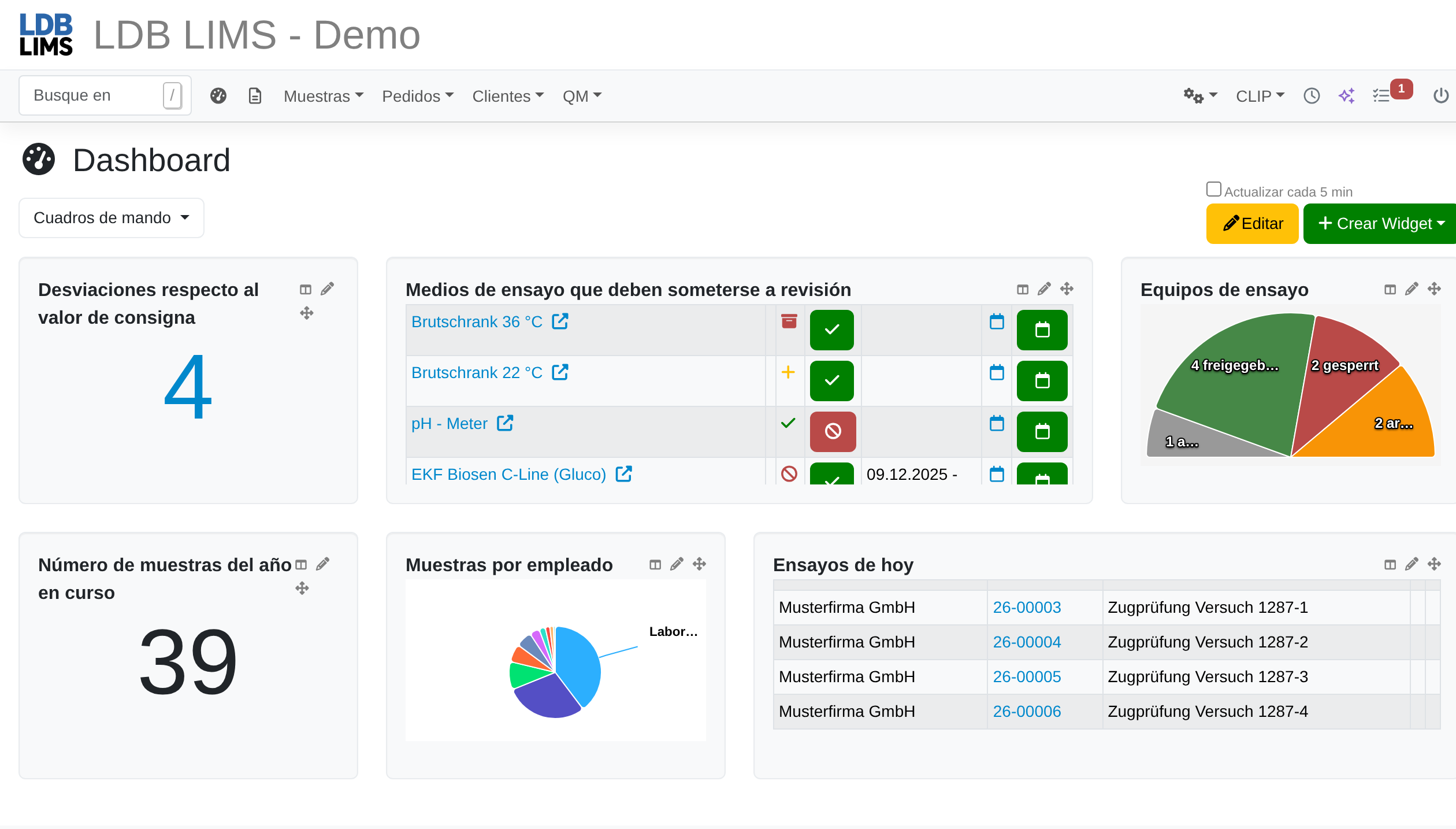
Task: Click yellow plus icon in Brutschrank 22 °C row
Action: click(788, 372)
